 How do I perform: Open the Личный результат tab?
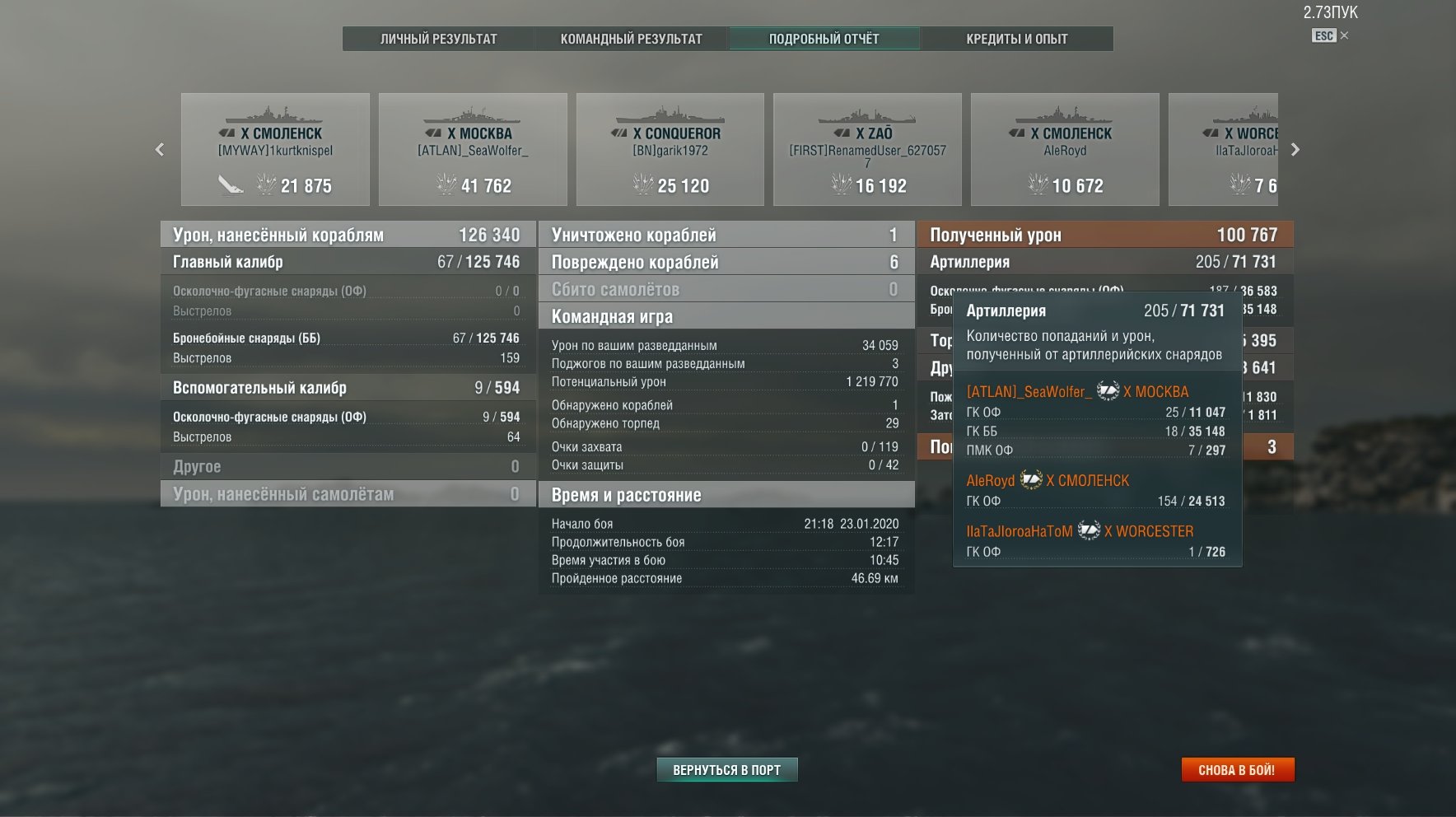pyautogui.click(x=439, y=39)
